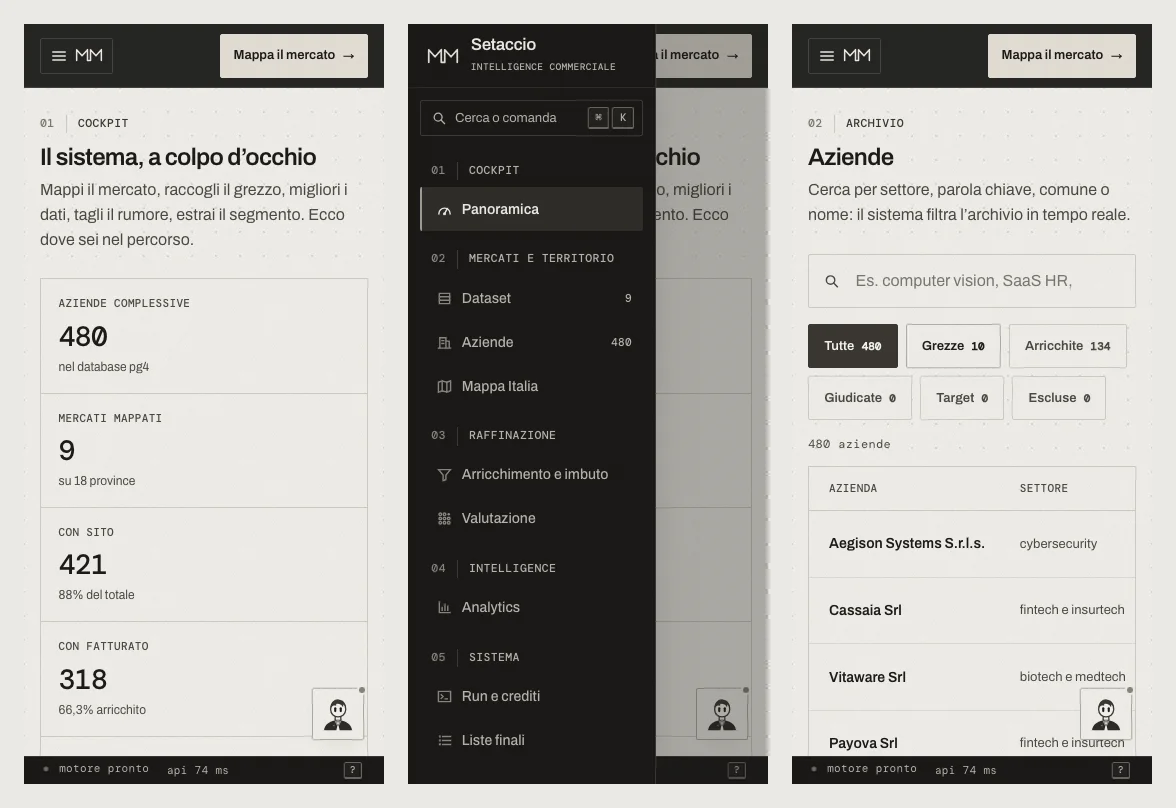The width and height of the screenshot is (1176, 808).
Task: Click AZIENDA column header
Action: tap(853, 488)
